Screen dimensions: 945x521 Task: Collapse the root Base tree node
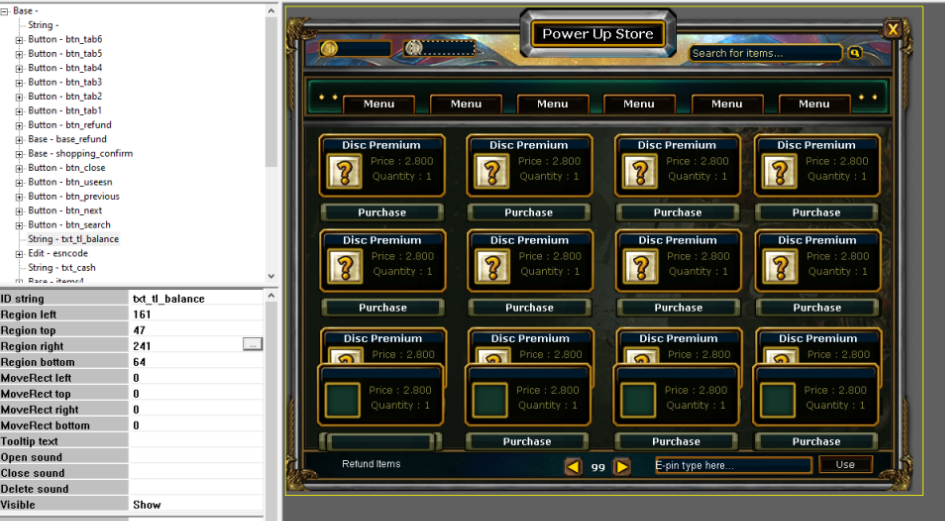coord(5,11)
